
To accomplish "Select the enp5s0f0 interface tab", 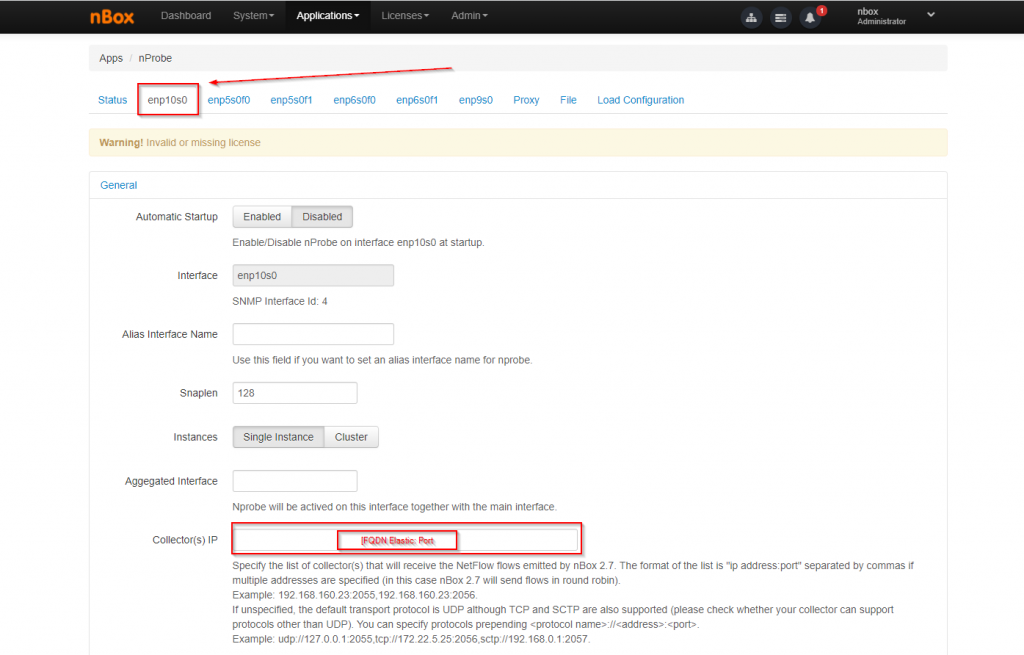I will (229, 100).
